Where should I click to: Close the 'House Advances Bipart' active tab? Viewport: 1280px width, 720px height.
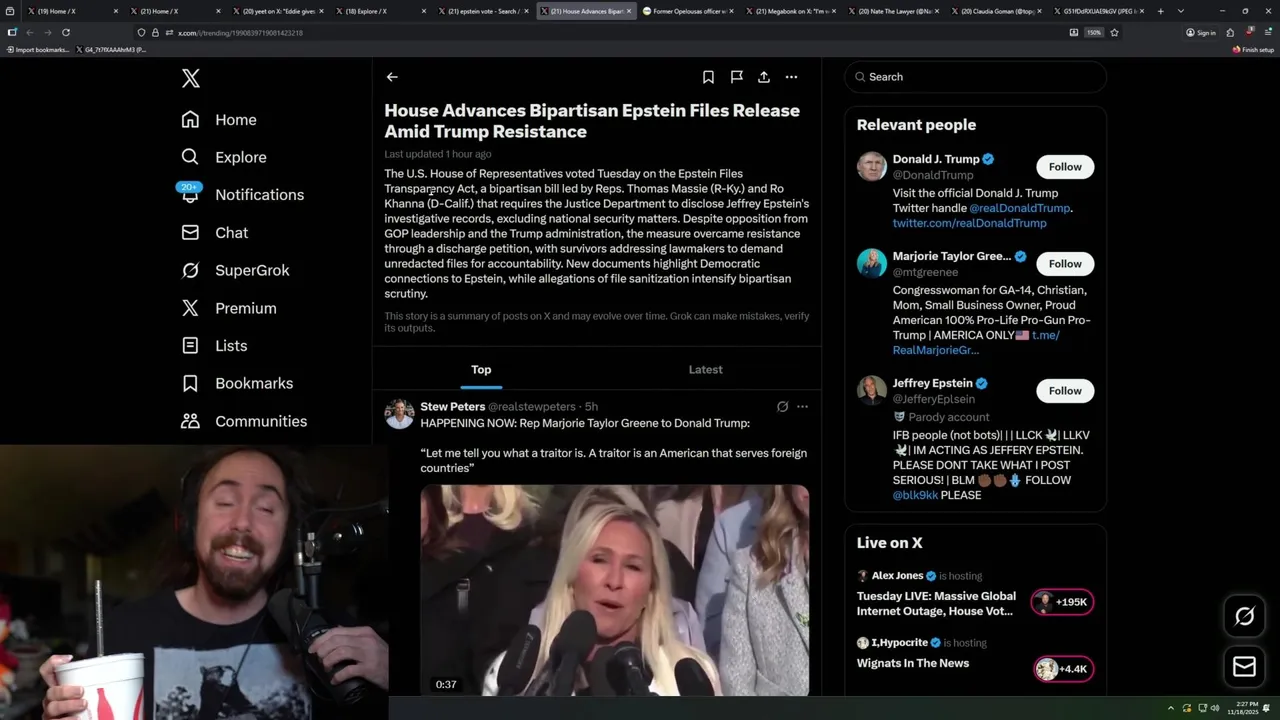tap(629, 11)
